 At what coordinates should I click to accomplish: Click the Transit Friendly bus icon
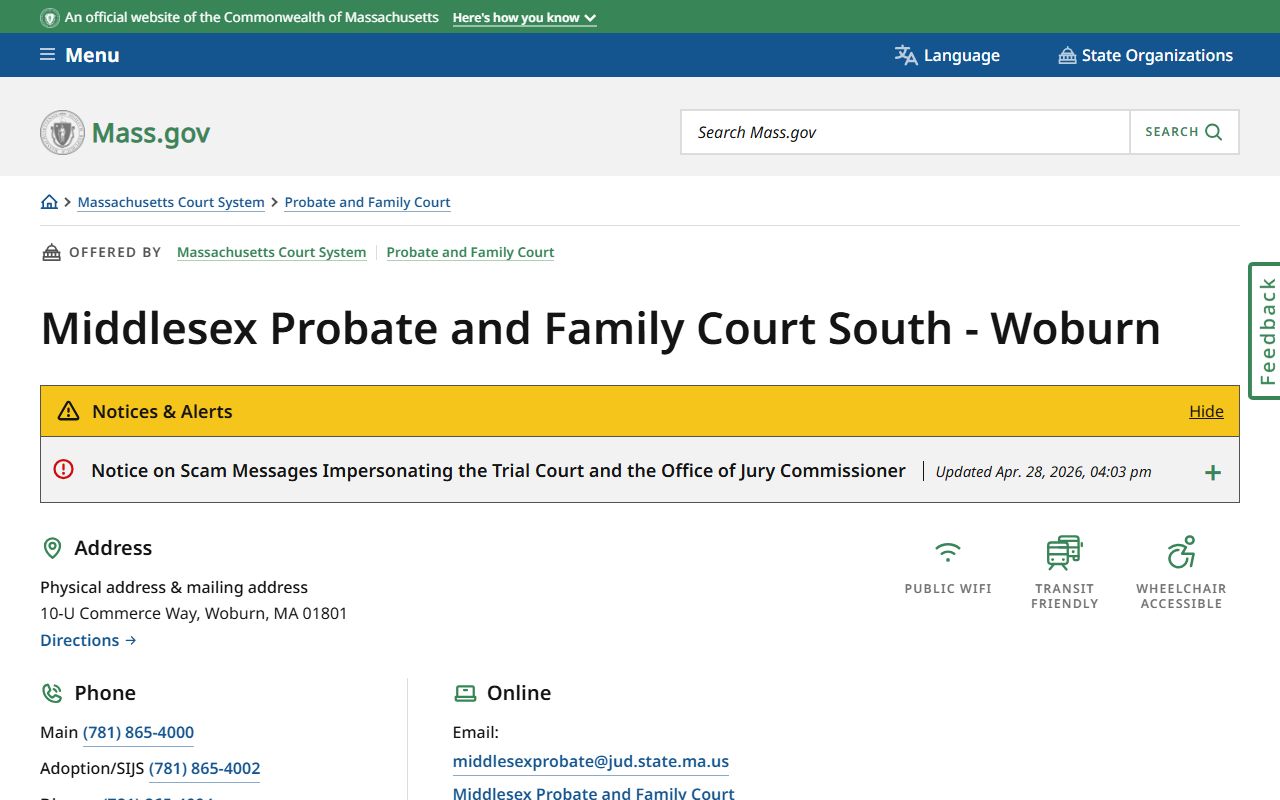1064,552
